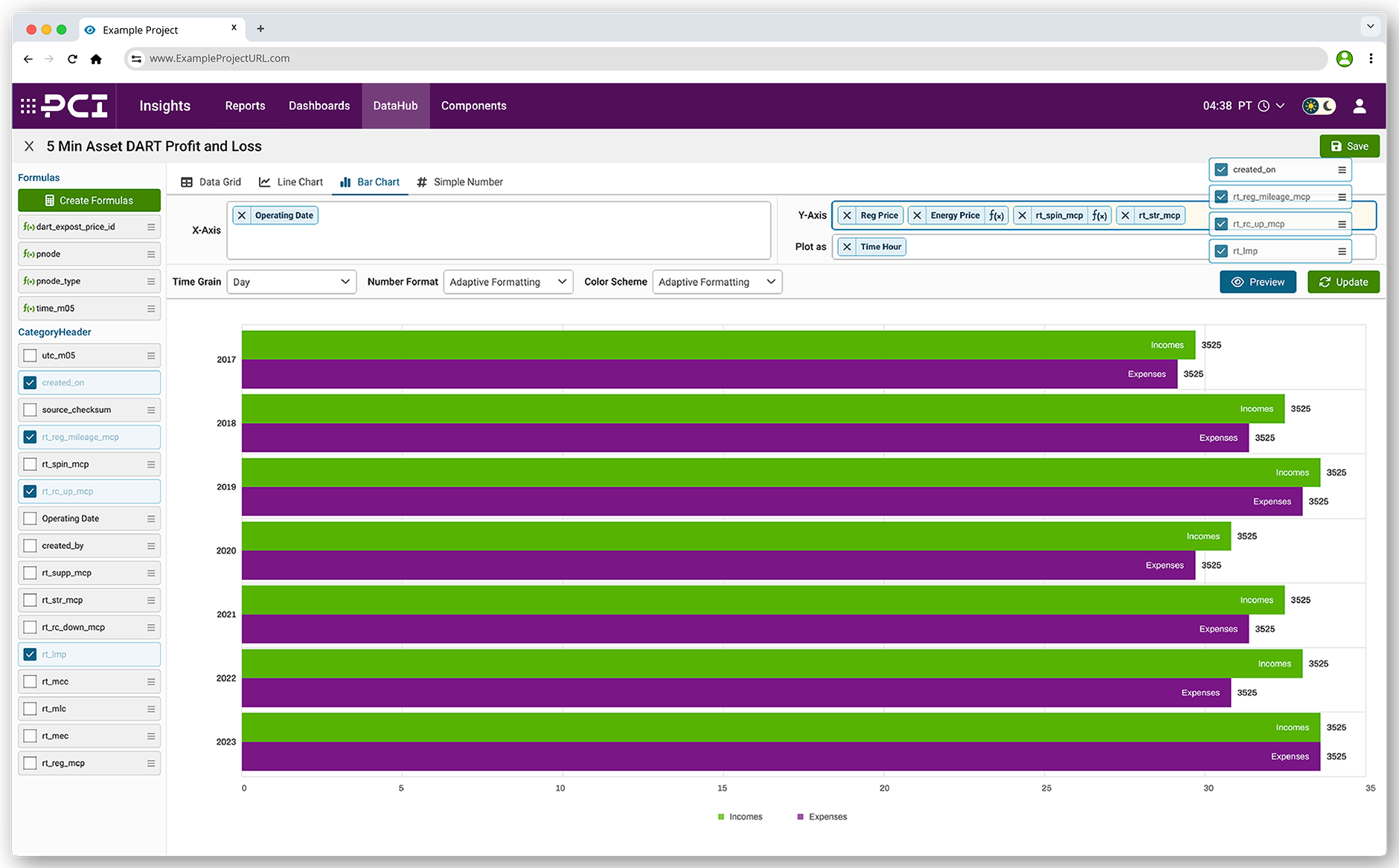This screenshot has height=868, width=1399.
Task: Open the Time Grain dropdown
Action: (x=291, y=282)
